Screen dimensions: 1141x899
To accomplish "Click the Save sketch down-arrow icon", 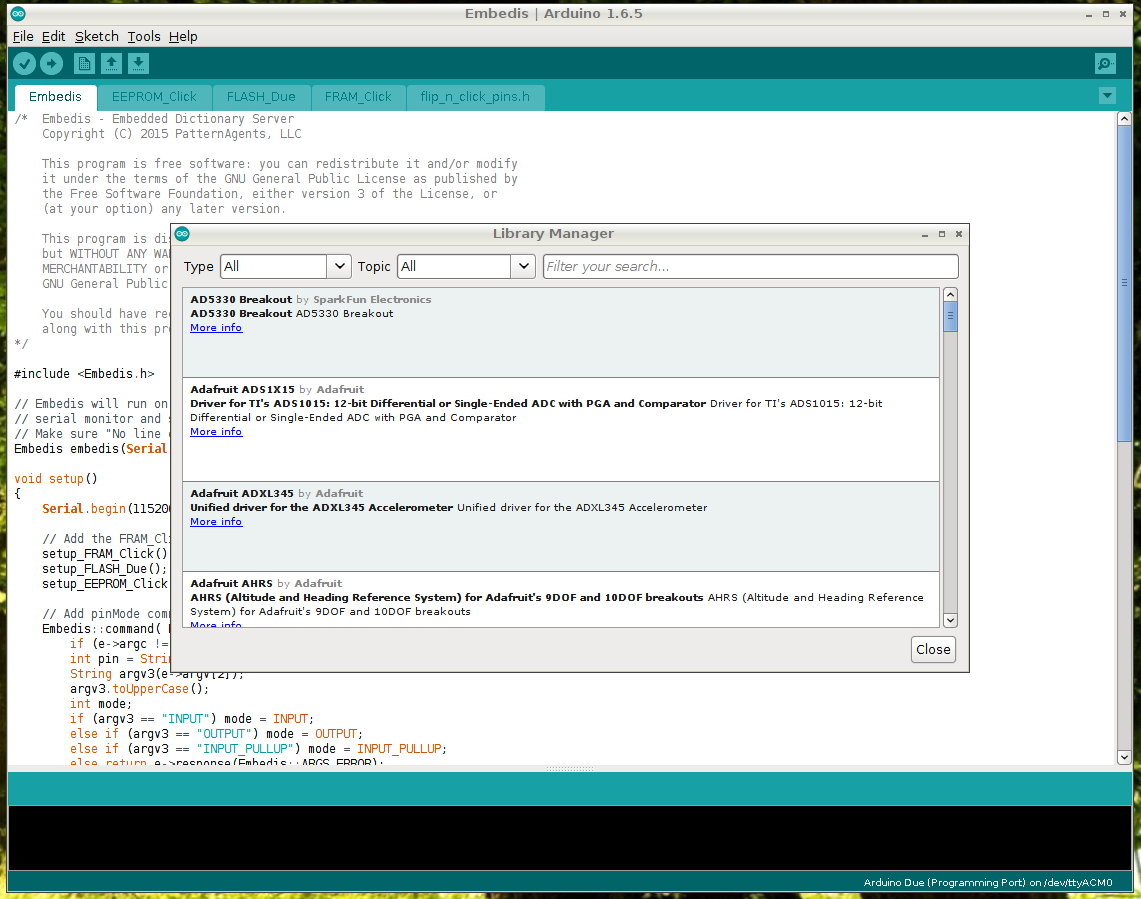I will 139,64.
